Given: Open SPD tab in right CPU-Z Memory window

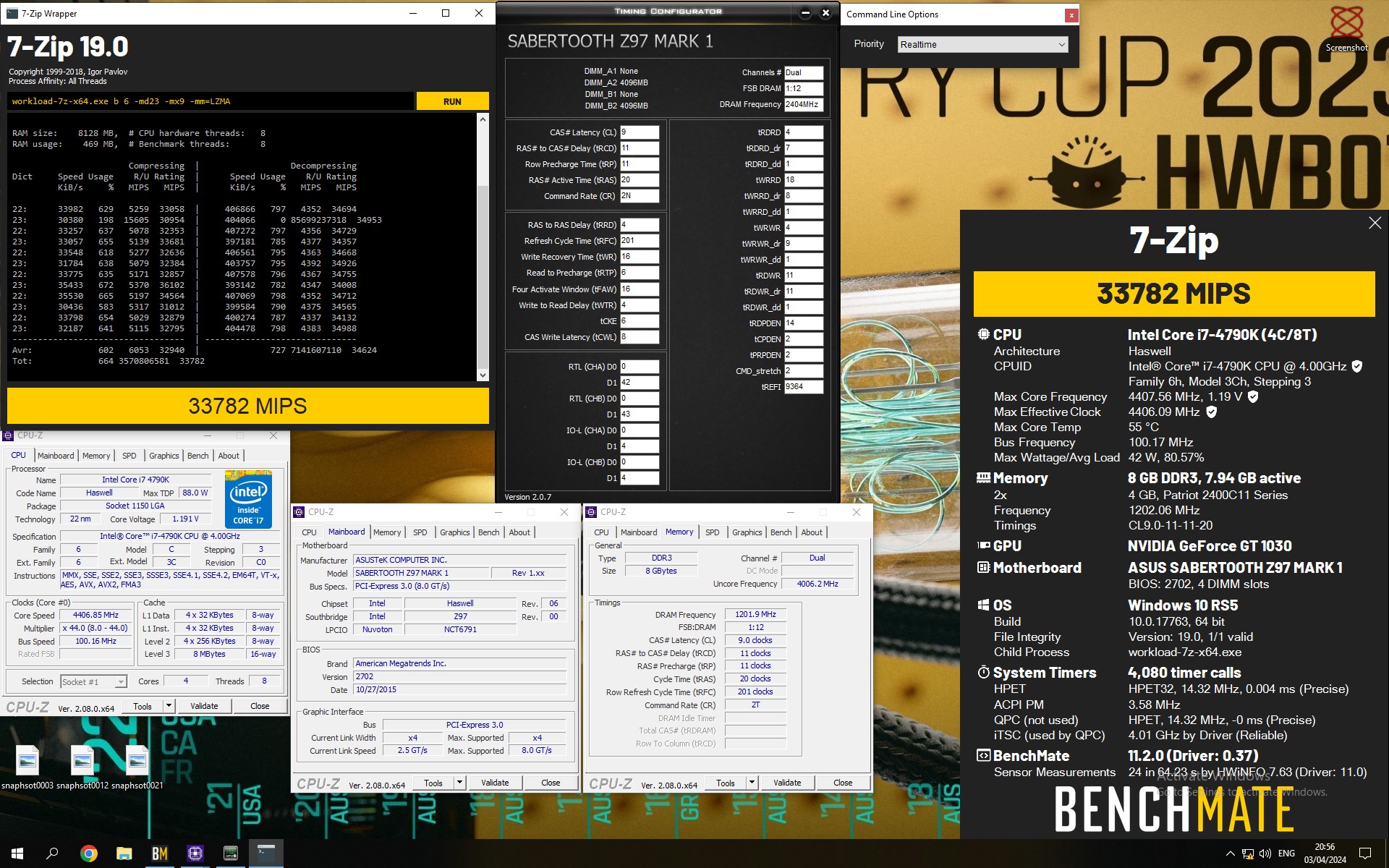Looking at the screenshot, I should [713, 532].
